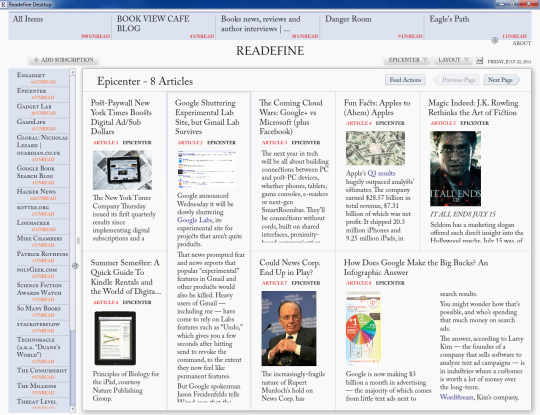Click the Google Labs screenshot thumbnail
This screenshot has width=540, height=415.
pos(207,169)
